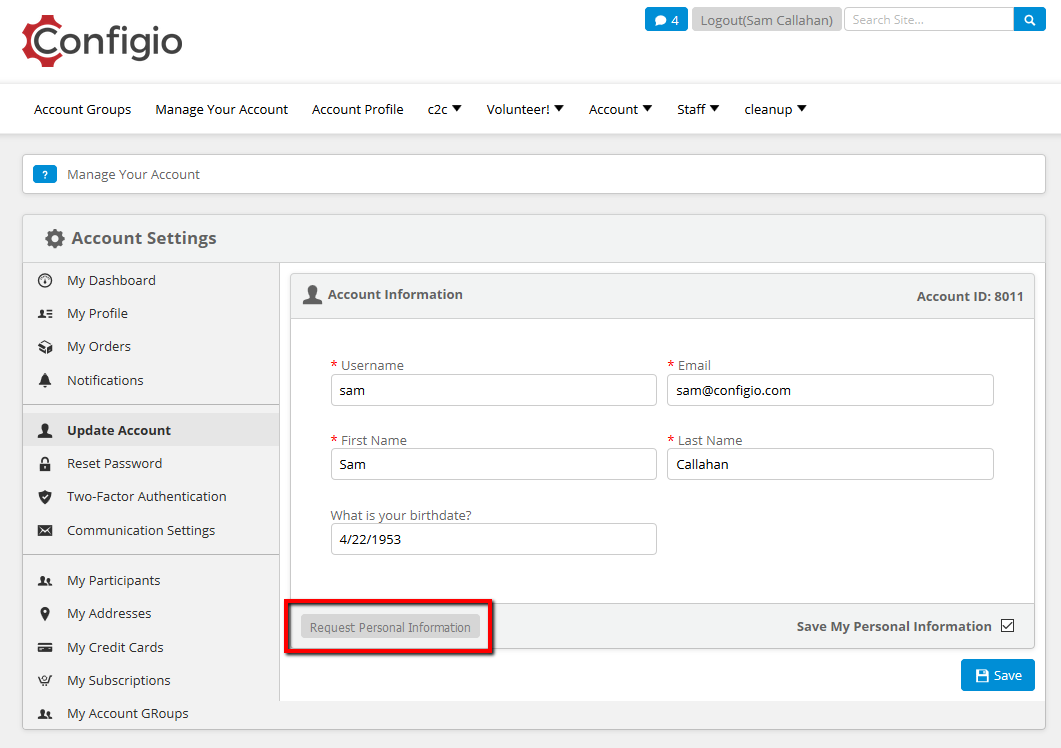Click the Account Information person icon
The width and height of the screenshot is (1061, 748).
[x=312, y=294]
